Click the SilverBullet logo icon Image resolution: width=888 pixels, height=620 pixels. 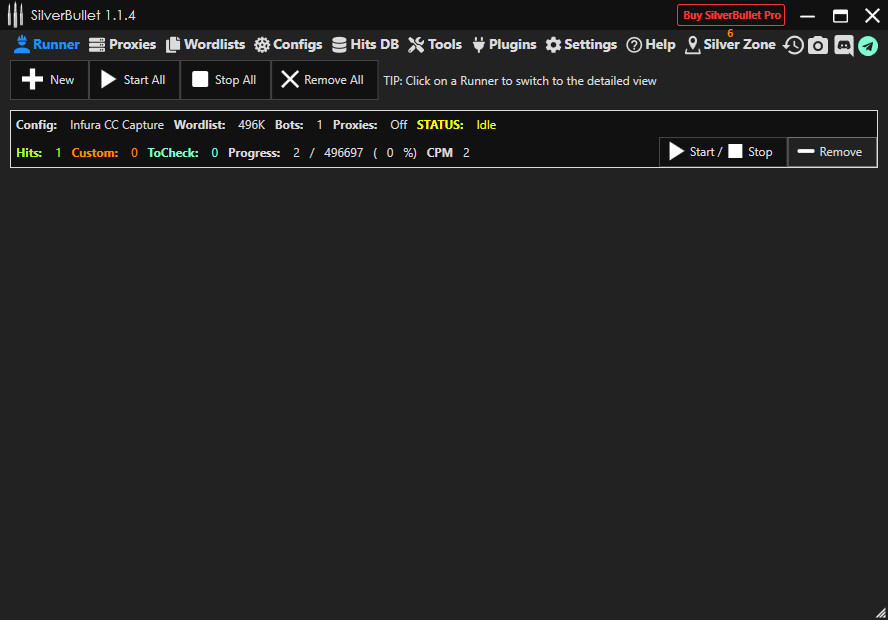click(x=15, y=15)
